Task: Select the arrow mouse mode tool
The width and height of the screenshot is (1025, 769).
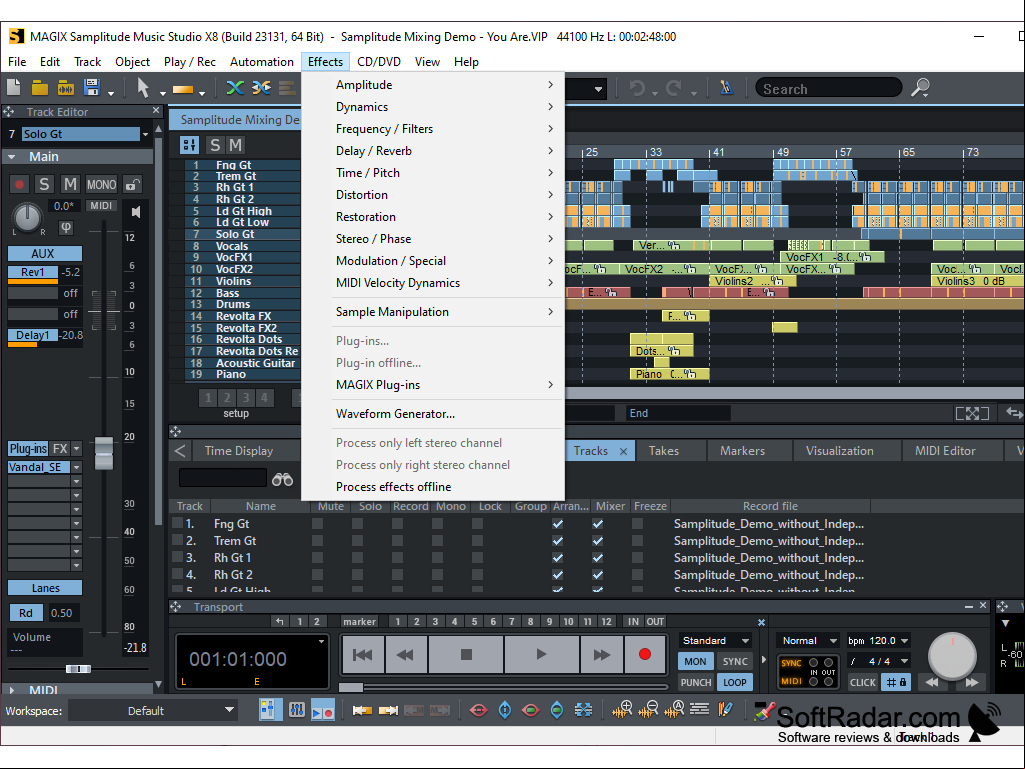Action: point(143,88)
